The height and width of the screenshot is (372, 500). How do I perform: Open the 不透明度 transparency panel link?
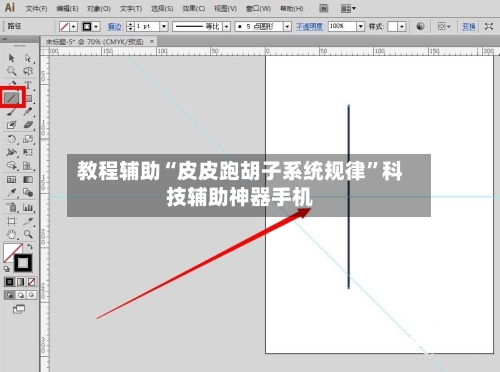pyautogui.click(x=310, y=26)
